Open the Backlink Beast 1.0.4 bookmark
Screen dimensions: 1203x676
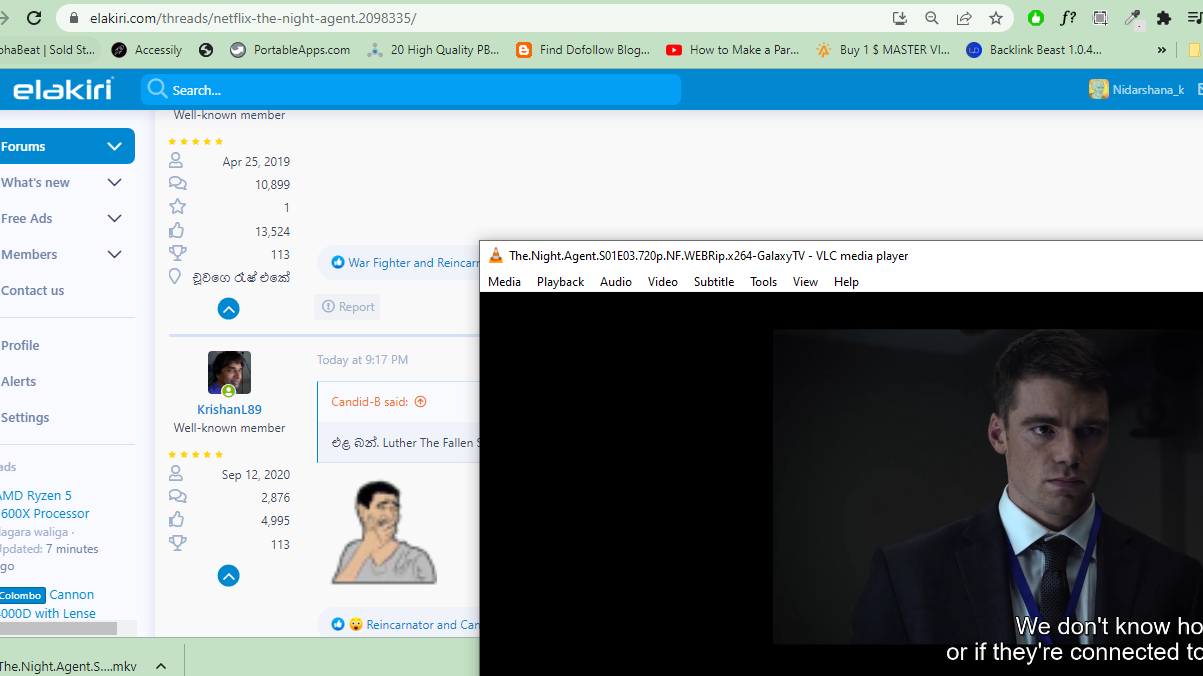pyautogui.click(x=1034, y=50)
